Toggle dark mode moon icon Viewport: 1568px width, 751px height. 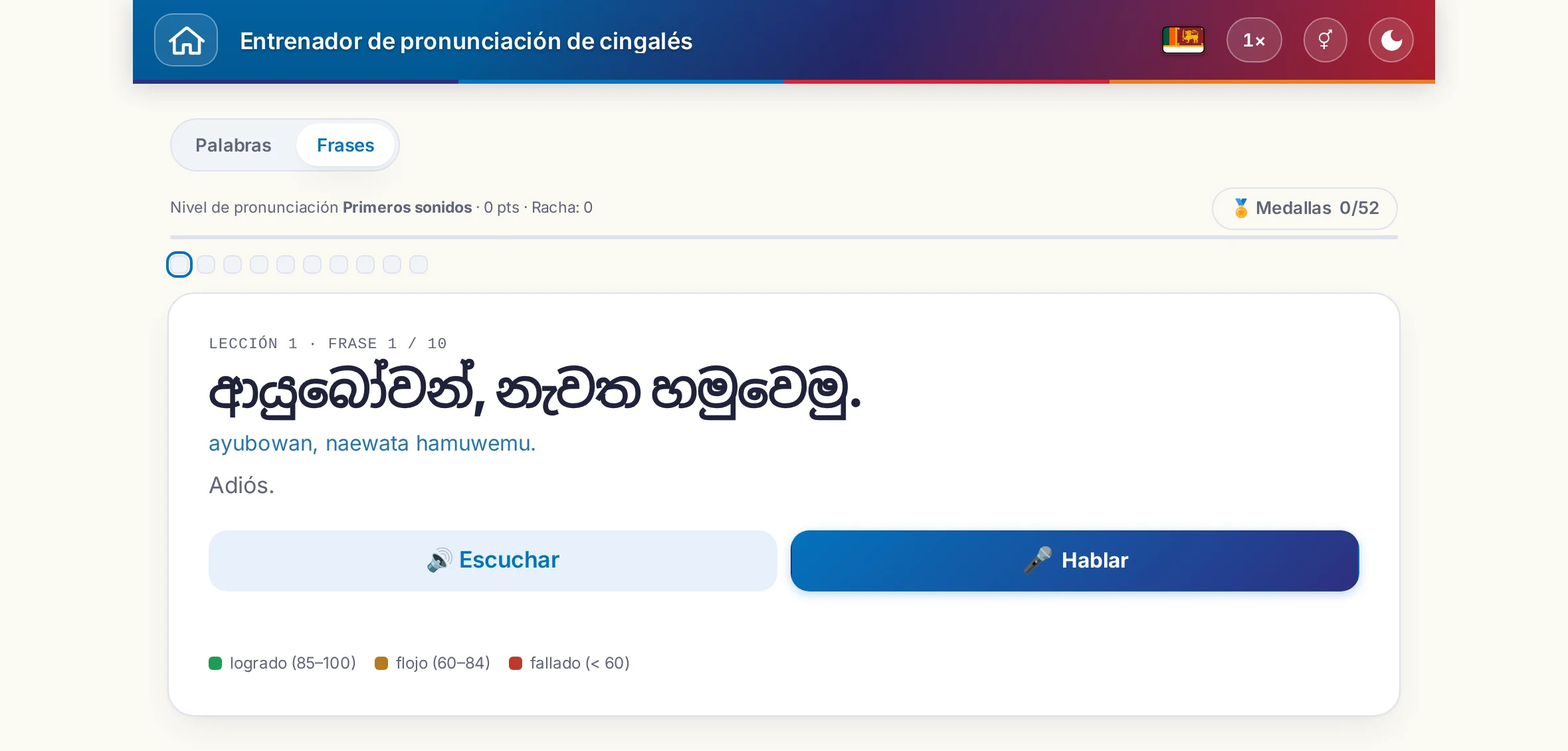pos(1391,40)
